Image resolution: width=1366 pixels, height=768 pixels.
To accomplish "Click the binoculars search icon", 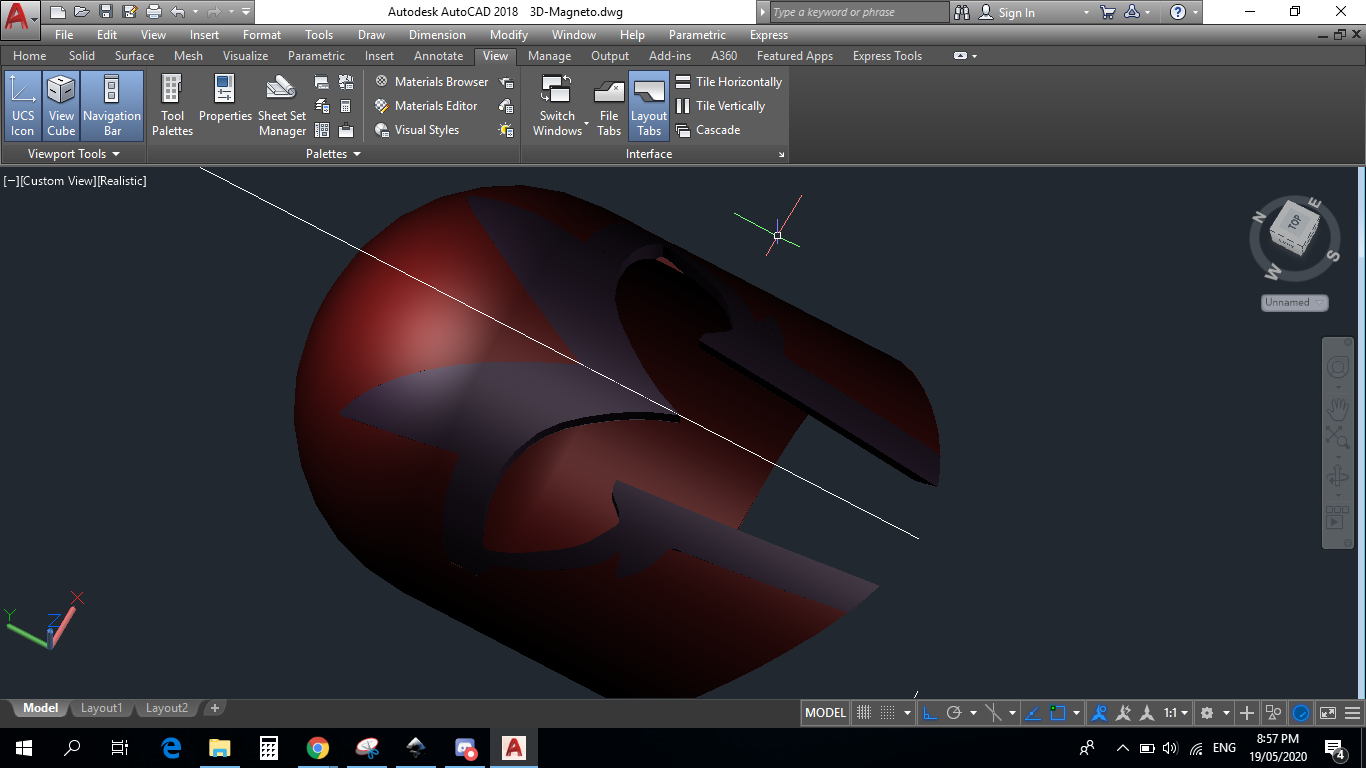I will (x=962, y=12).
